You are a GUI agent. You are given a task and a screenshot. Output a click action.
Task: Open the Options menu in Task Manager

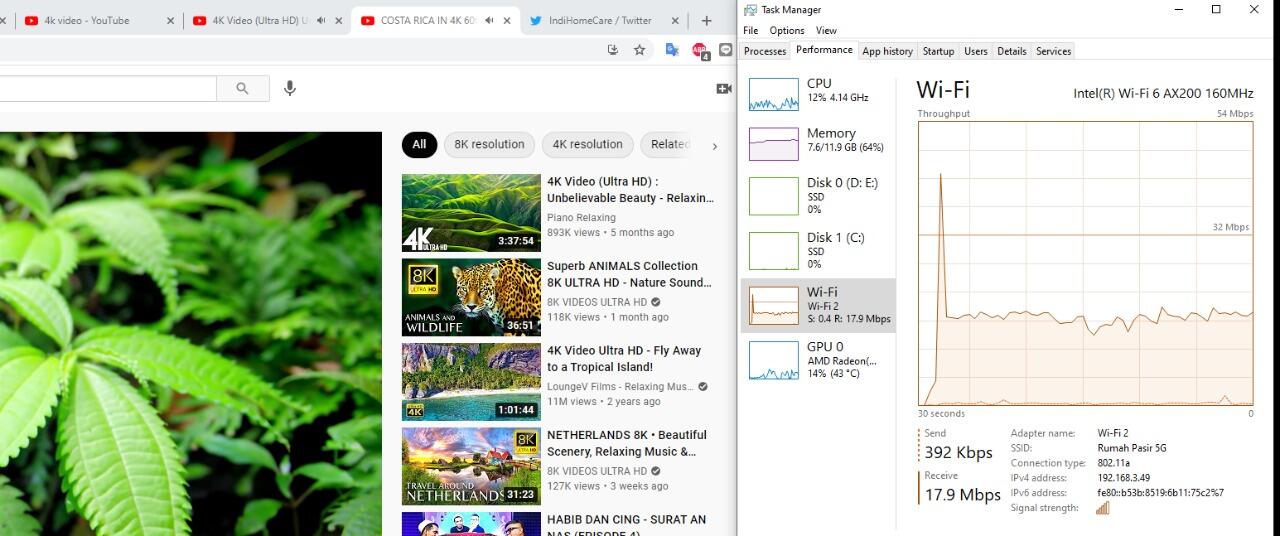(786, 31)
